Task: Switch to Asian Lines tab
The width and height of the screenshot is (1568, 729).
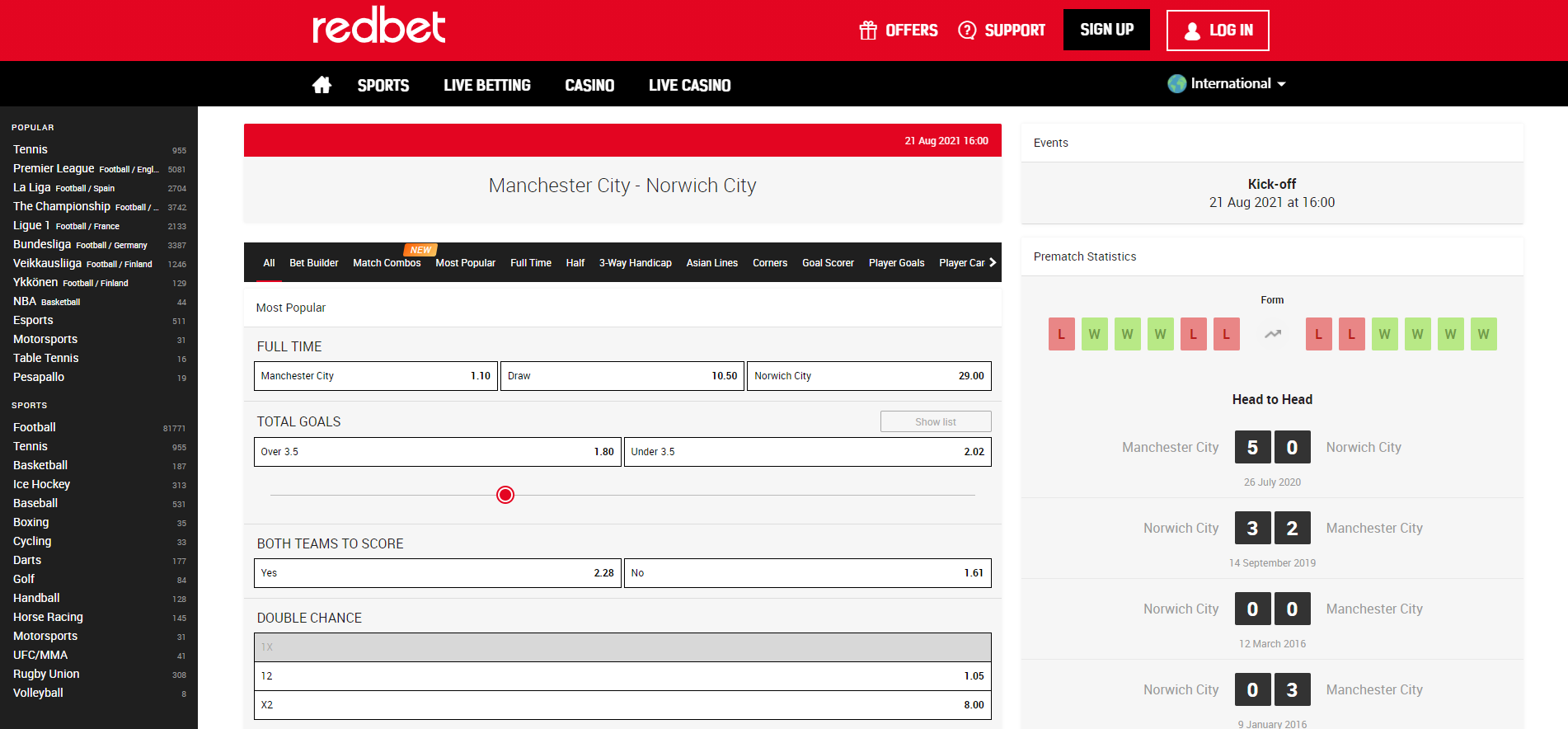Action: pyautogui.click(x=712, y=263)
